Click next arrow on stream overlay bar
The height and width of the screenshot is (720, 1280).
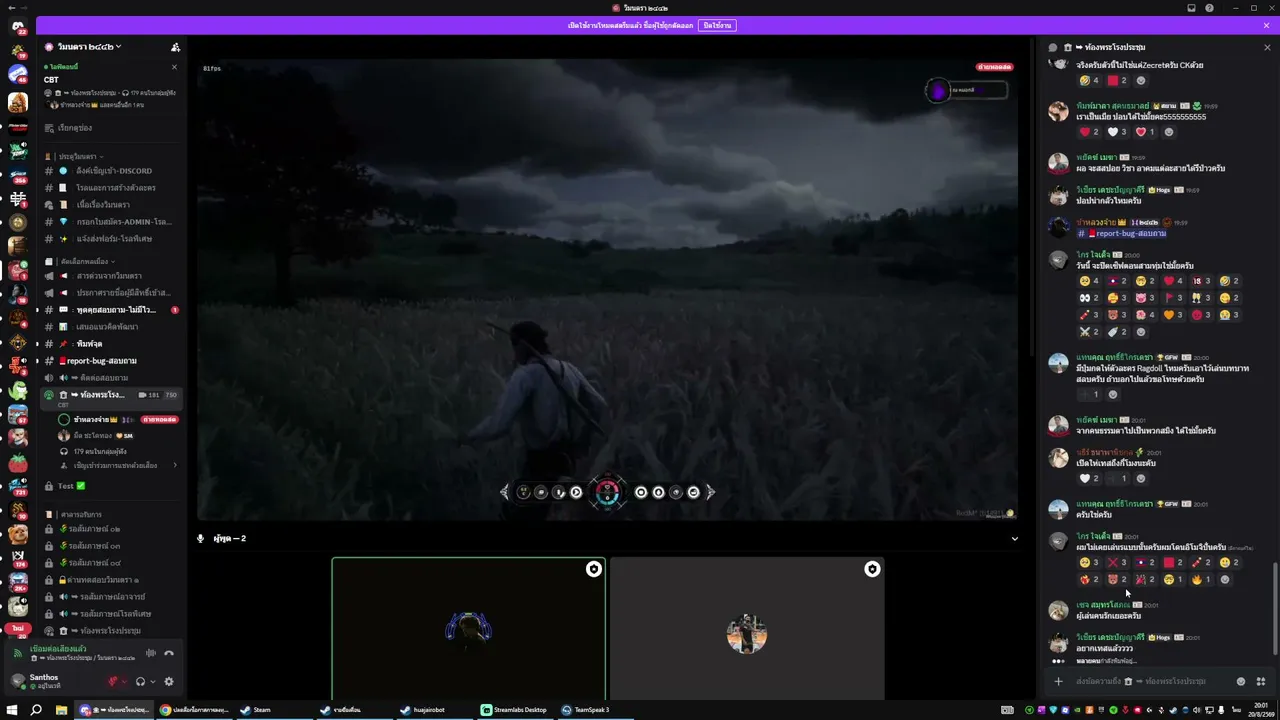pyautogui.click(x=710, y=492)
